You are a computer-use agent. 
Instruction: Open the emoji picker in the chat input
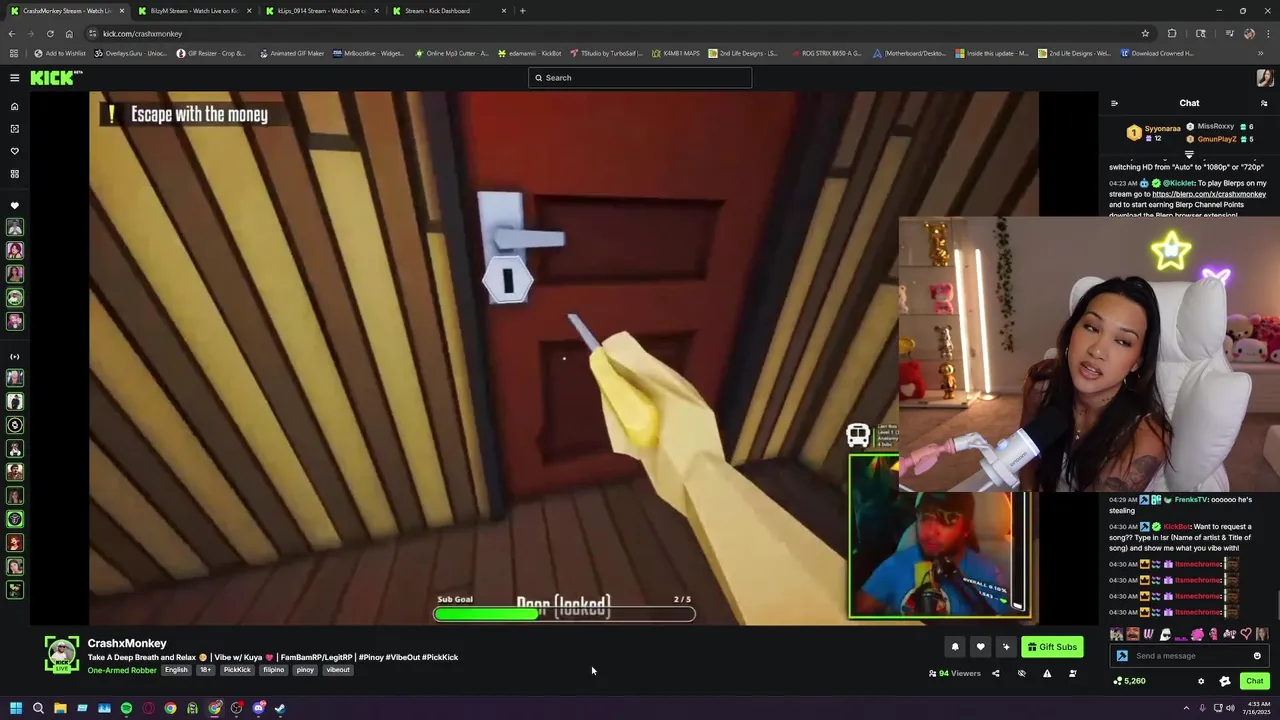click(1257, 656)
